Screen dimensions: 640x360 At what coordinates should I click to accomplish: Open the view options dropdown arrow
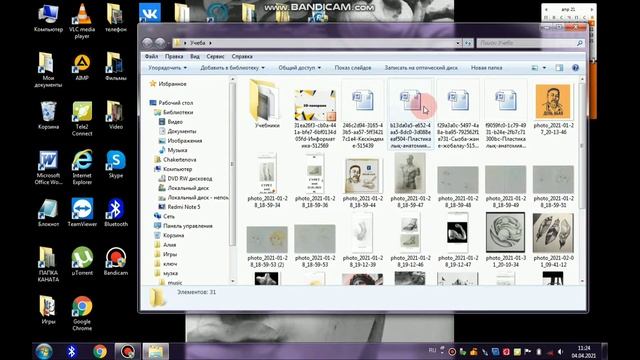[544, 68]
